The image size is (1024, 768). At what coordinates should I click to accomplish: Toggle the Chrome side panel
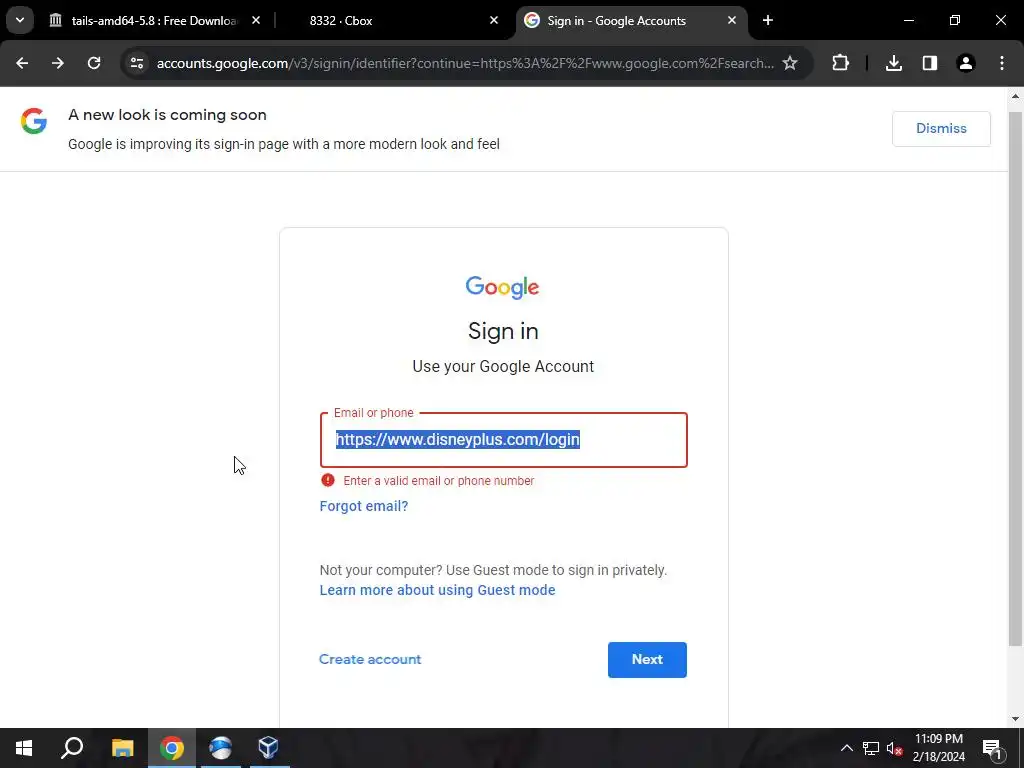pyautogui.click(x=930, y=63)
